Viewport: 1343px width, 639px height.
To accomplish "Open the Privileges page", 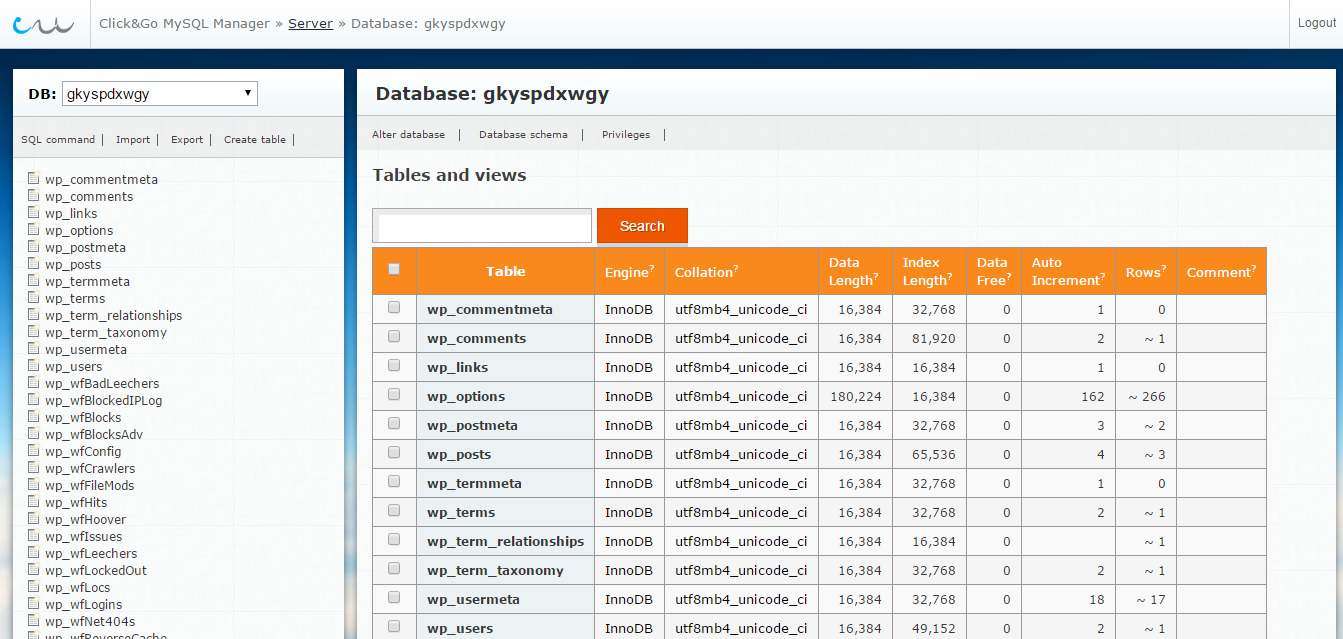I will click(626, 134).
